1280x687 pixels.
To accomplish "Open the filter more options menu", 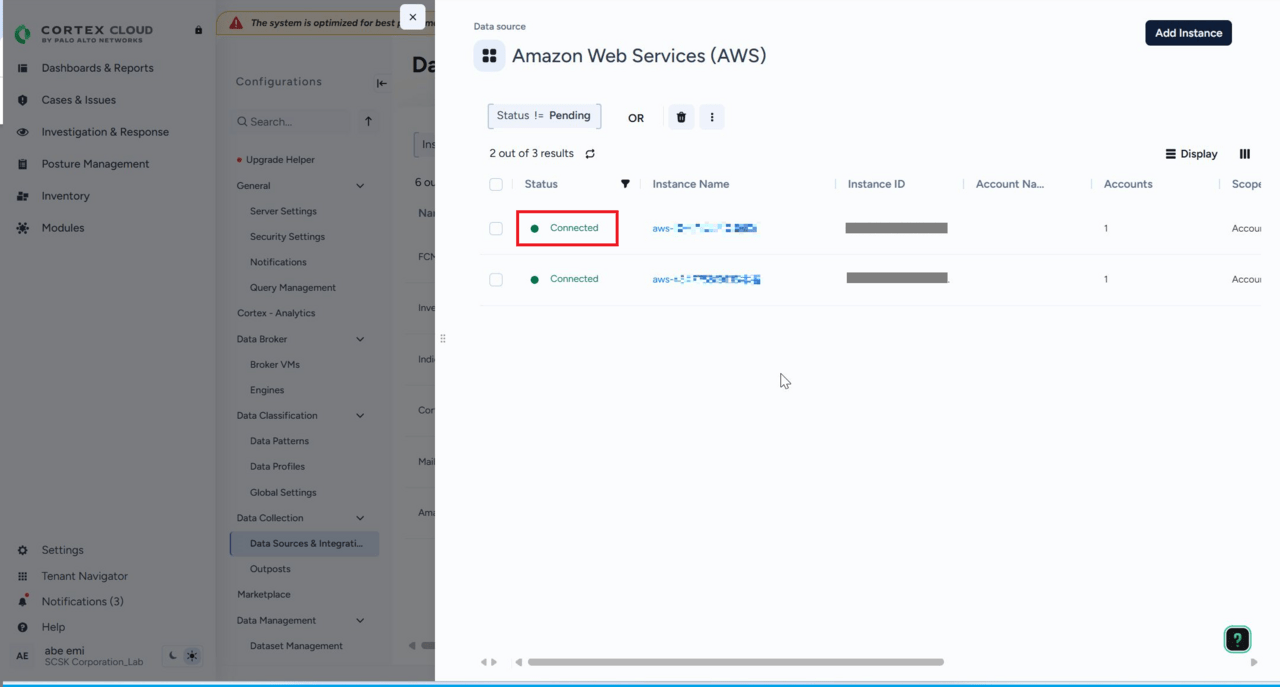I will point(712,117).
